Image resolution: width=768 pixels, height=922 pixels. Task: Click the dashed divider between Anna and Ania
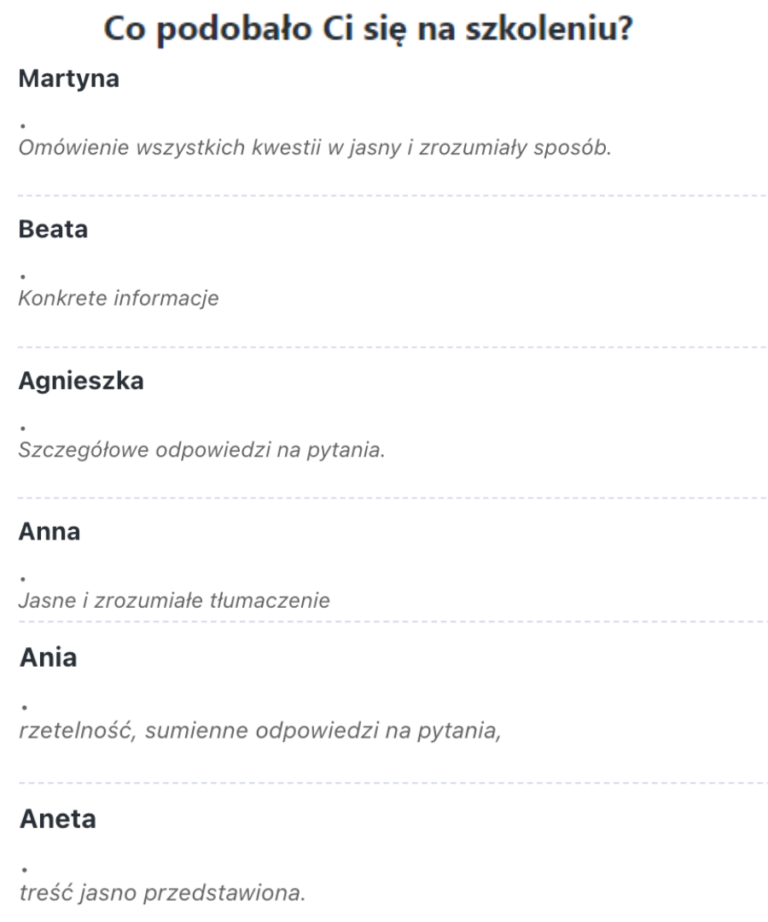coord(384,622)
